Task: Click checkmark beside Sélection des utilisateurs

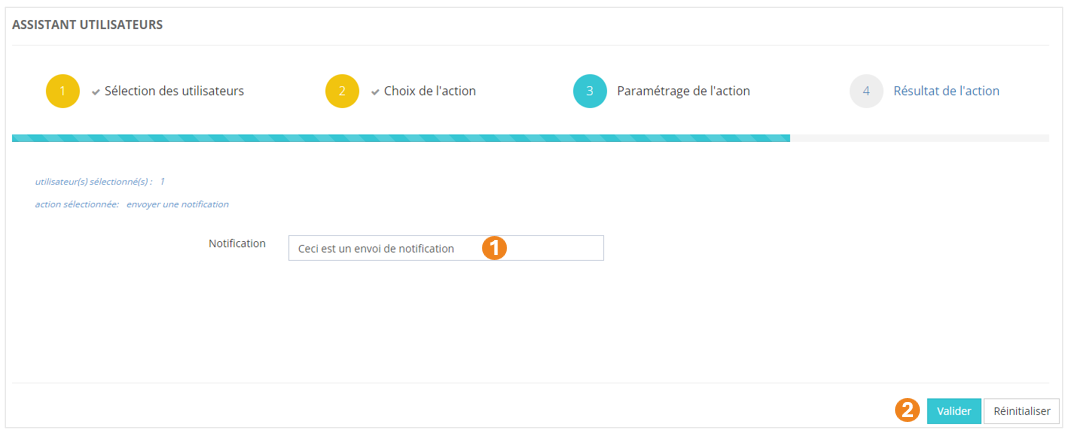Action: pos(96,91)
